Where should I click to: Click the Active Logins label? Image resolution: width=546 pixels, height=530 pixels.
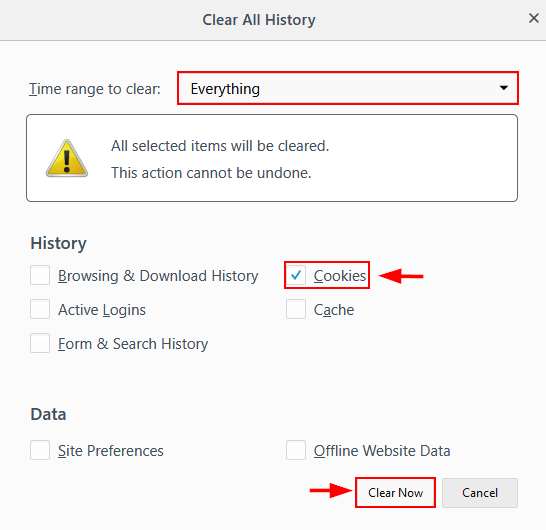pos(102,310)
